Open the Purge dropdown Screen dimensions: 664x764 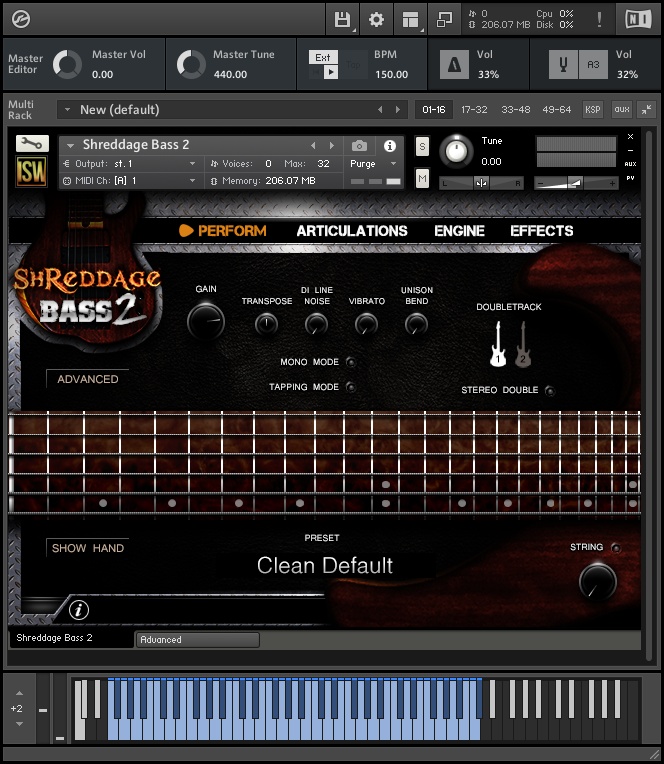[374, 164]
